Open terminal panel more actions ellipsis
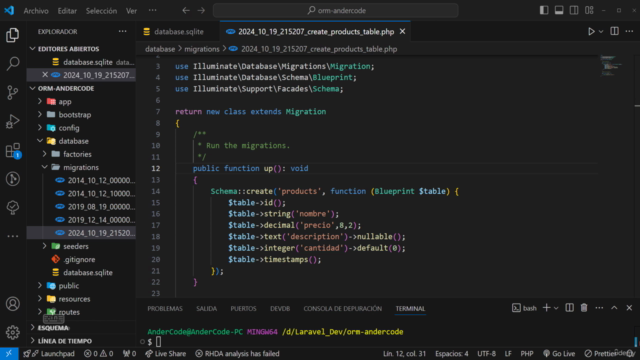640x360 pixels. [599, 308]
